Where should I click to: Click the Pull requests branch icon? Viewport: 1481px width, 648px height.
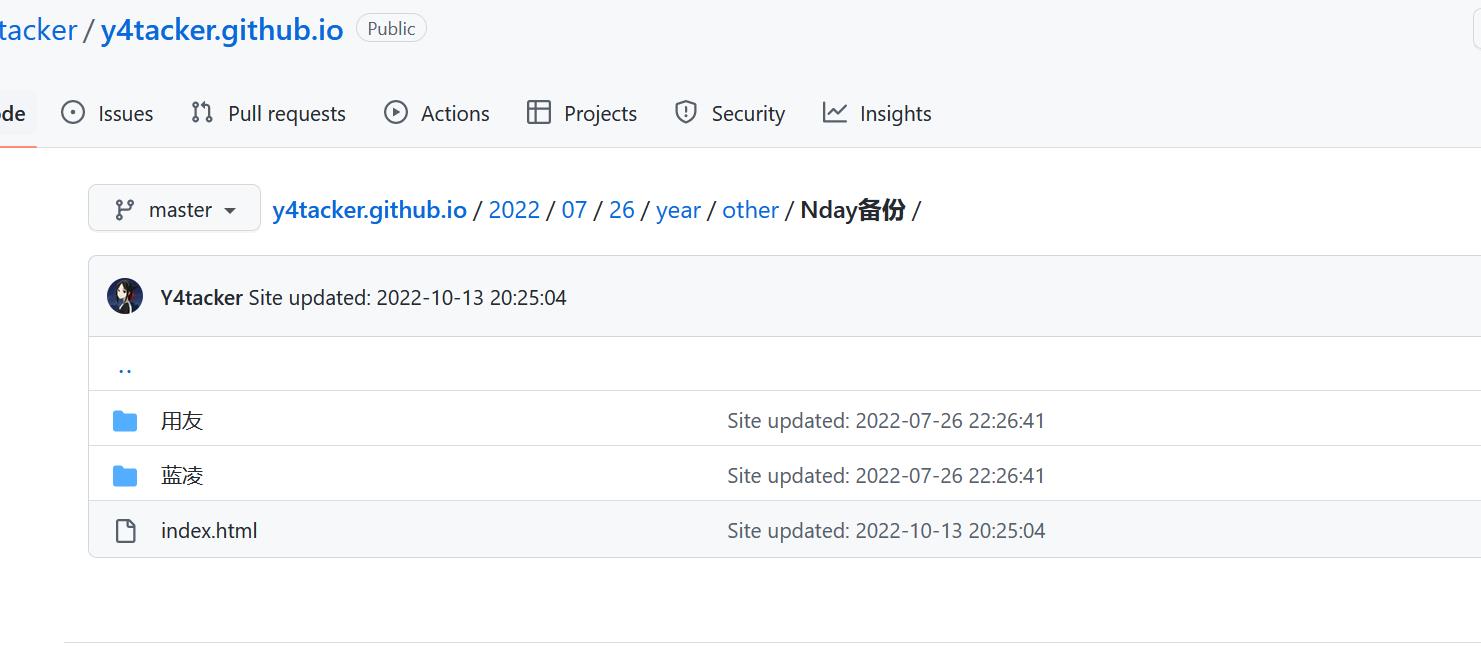[202, 113]
